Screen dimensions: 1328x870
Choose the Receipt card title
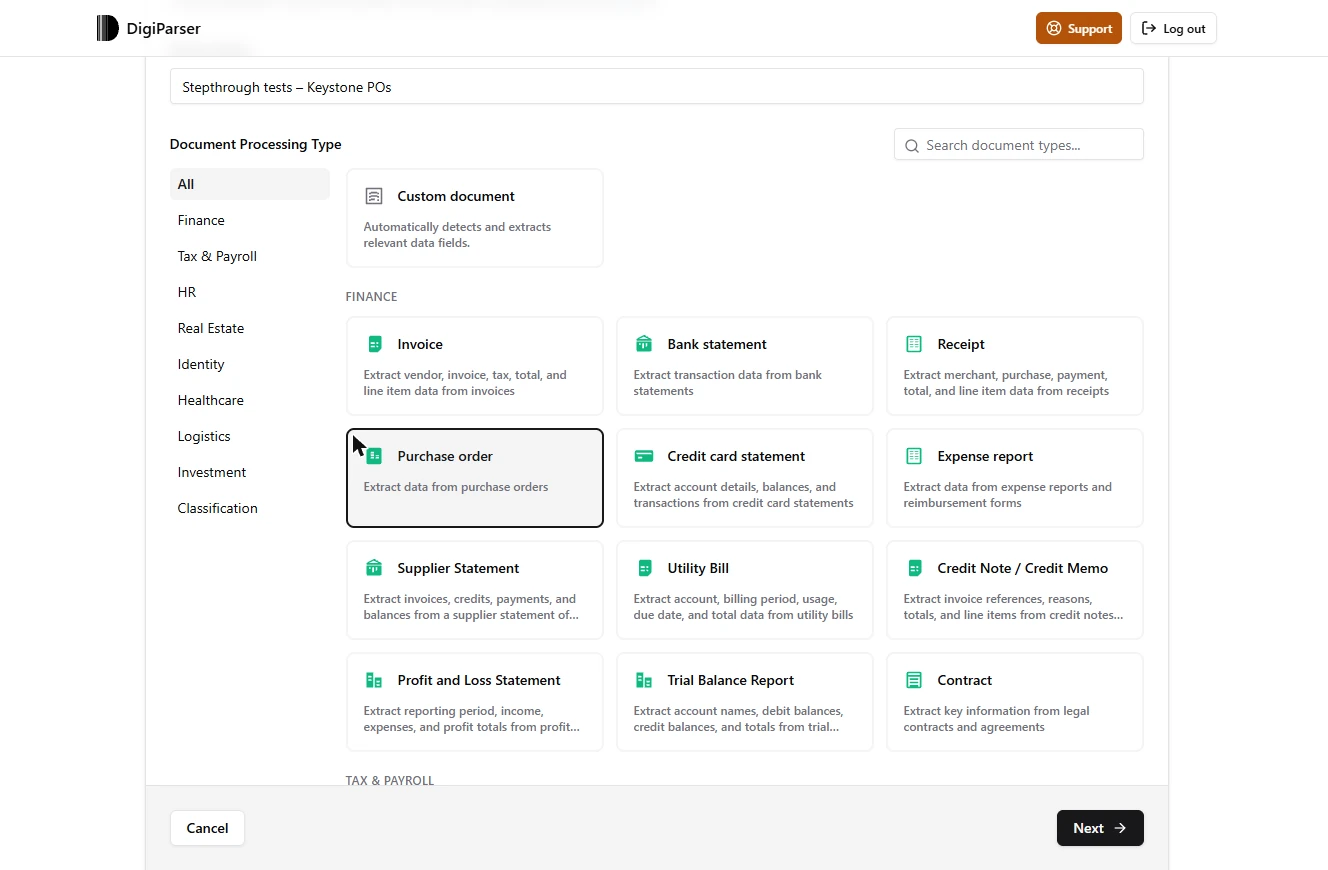961,344
